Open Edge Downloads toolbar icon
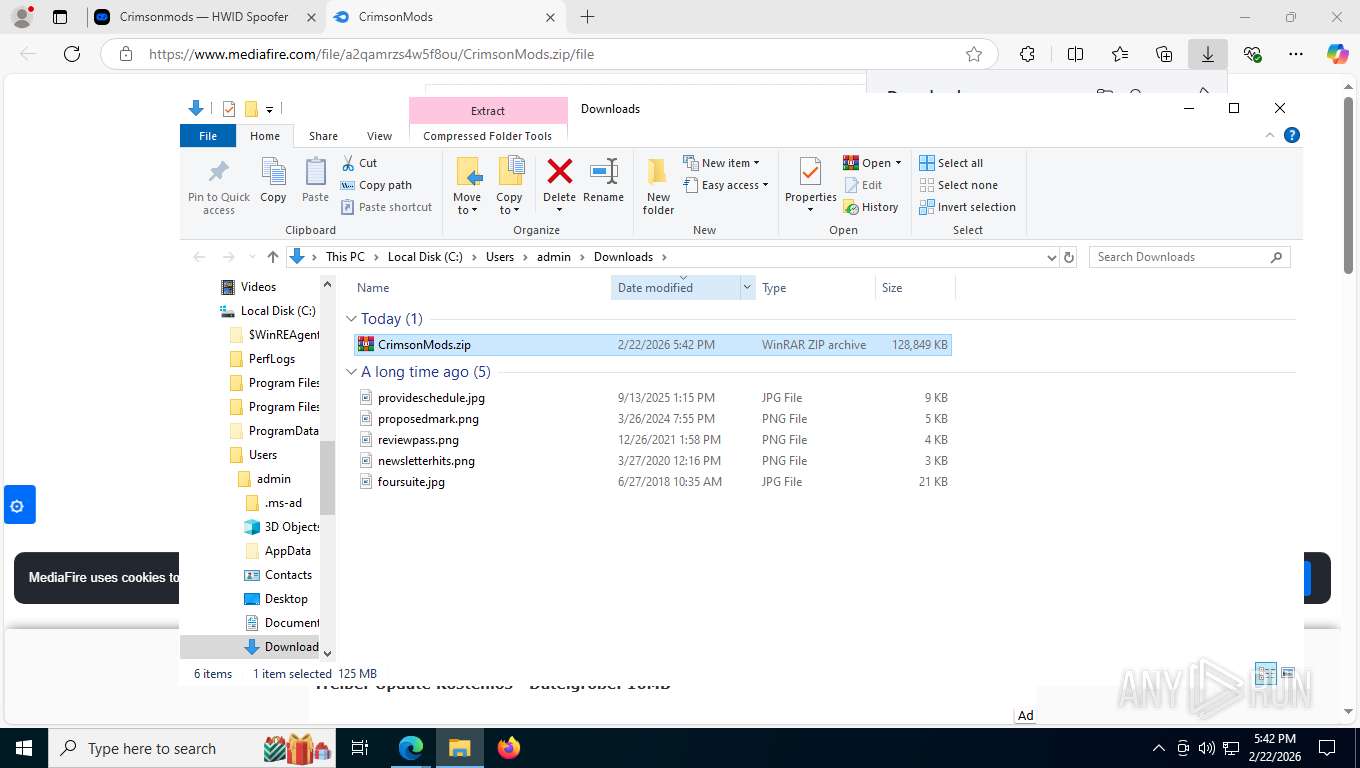 [x=1208, y=54]
